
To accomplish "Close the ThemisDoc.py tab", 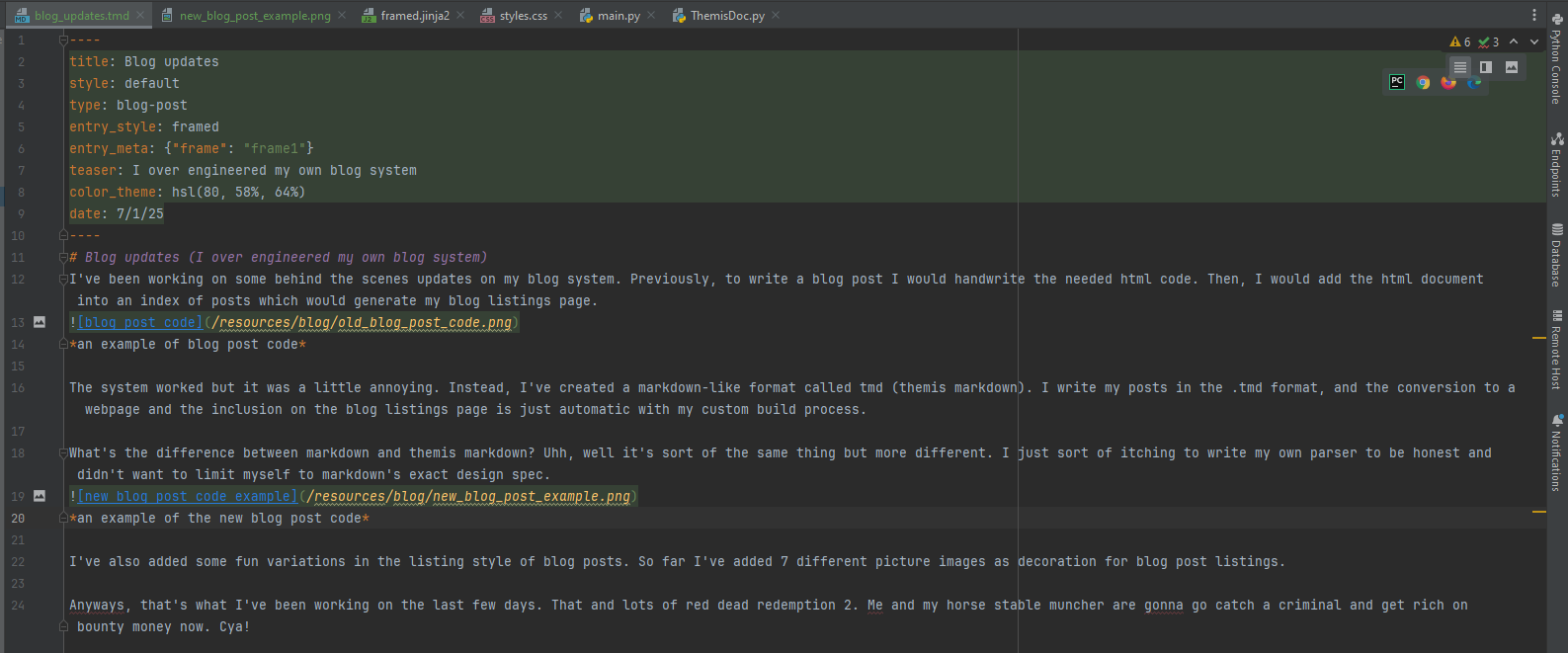I will pos(776,15).
